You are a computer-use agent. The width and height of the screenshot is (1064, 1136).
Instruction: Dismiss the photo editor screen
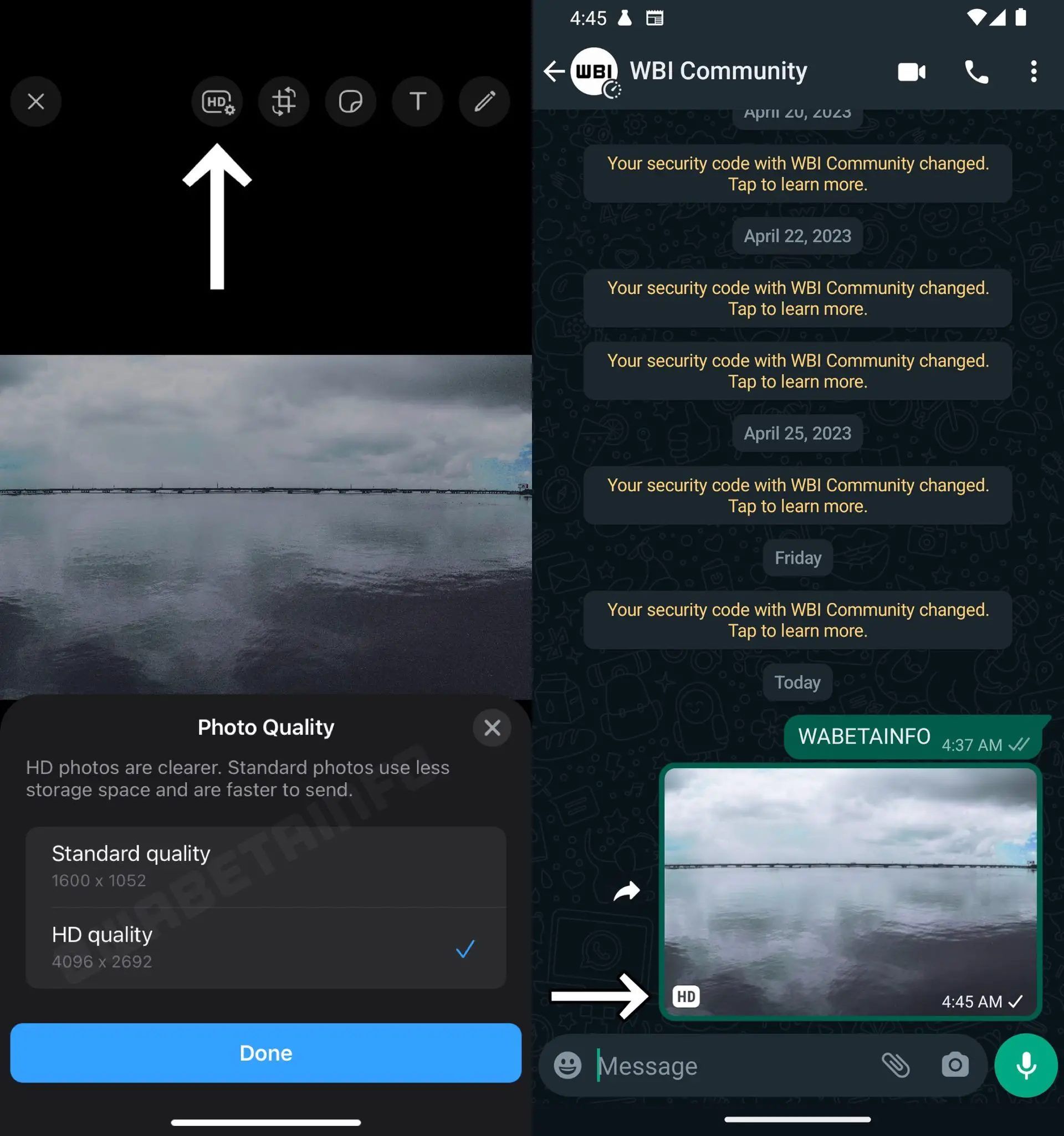(x=35, y=100)
